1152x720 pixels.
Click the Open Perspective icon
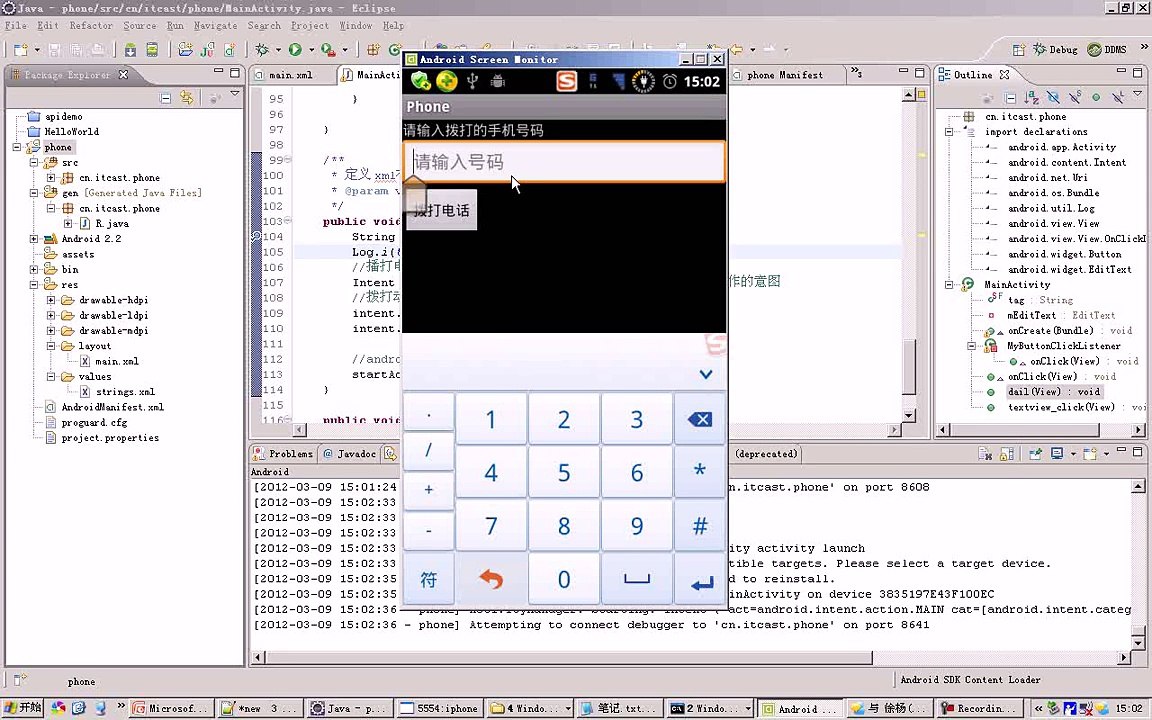[x=1018, y=50]
